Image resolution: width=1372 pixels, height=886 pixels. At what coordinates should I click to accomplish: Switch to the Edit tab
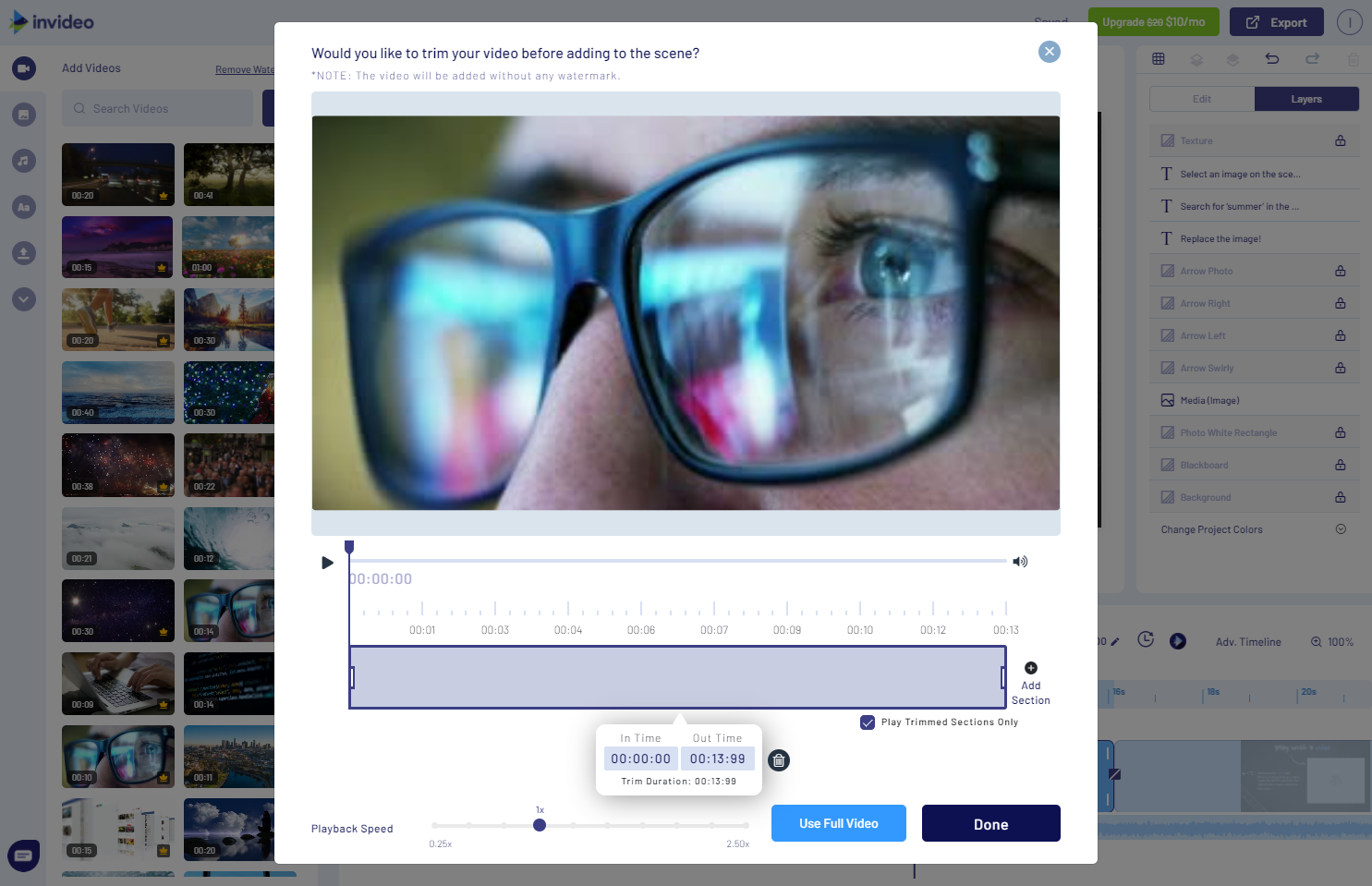1202,99
